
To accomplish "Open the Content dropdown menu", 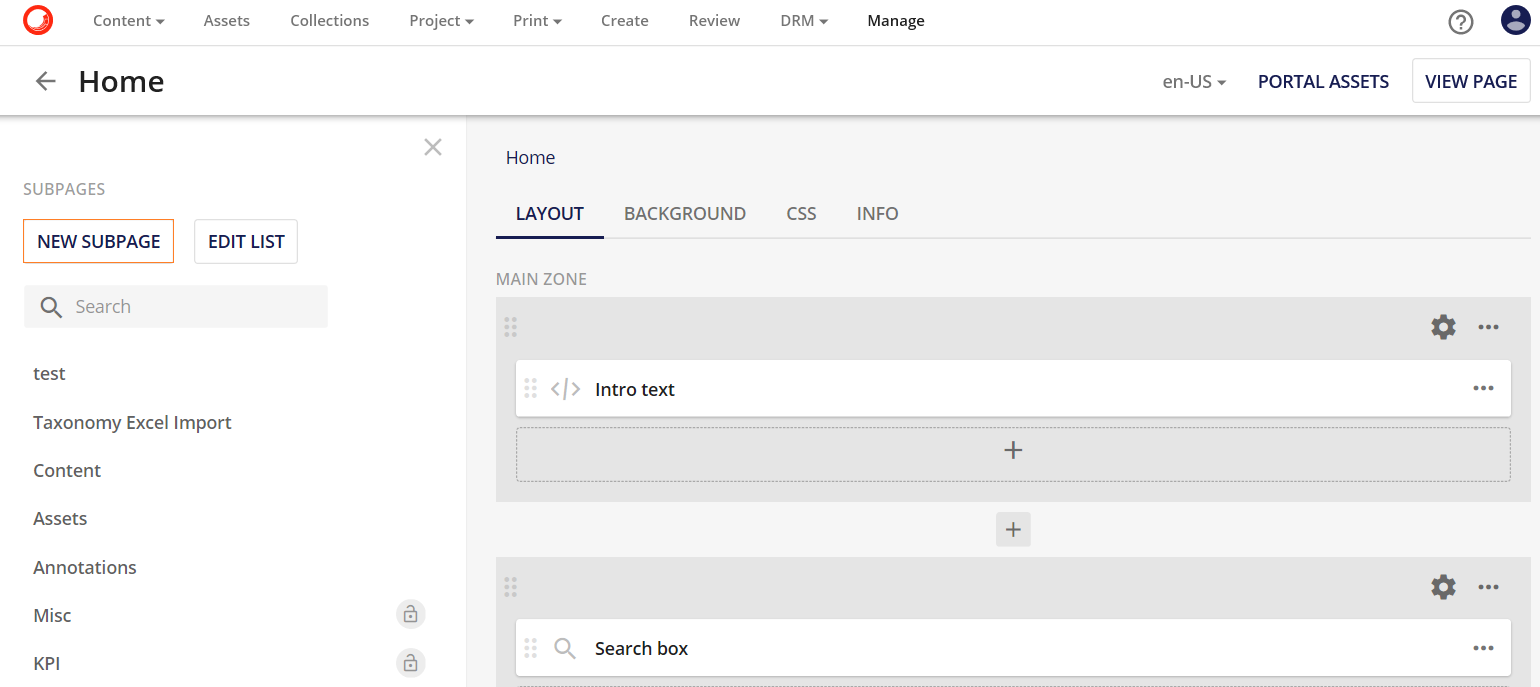I will (x=128, y=20).
